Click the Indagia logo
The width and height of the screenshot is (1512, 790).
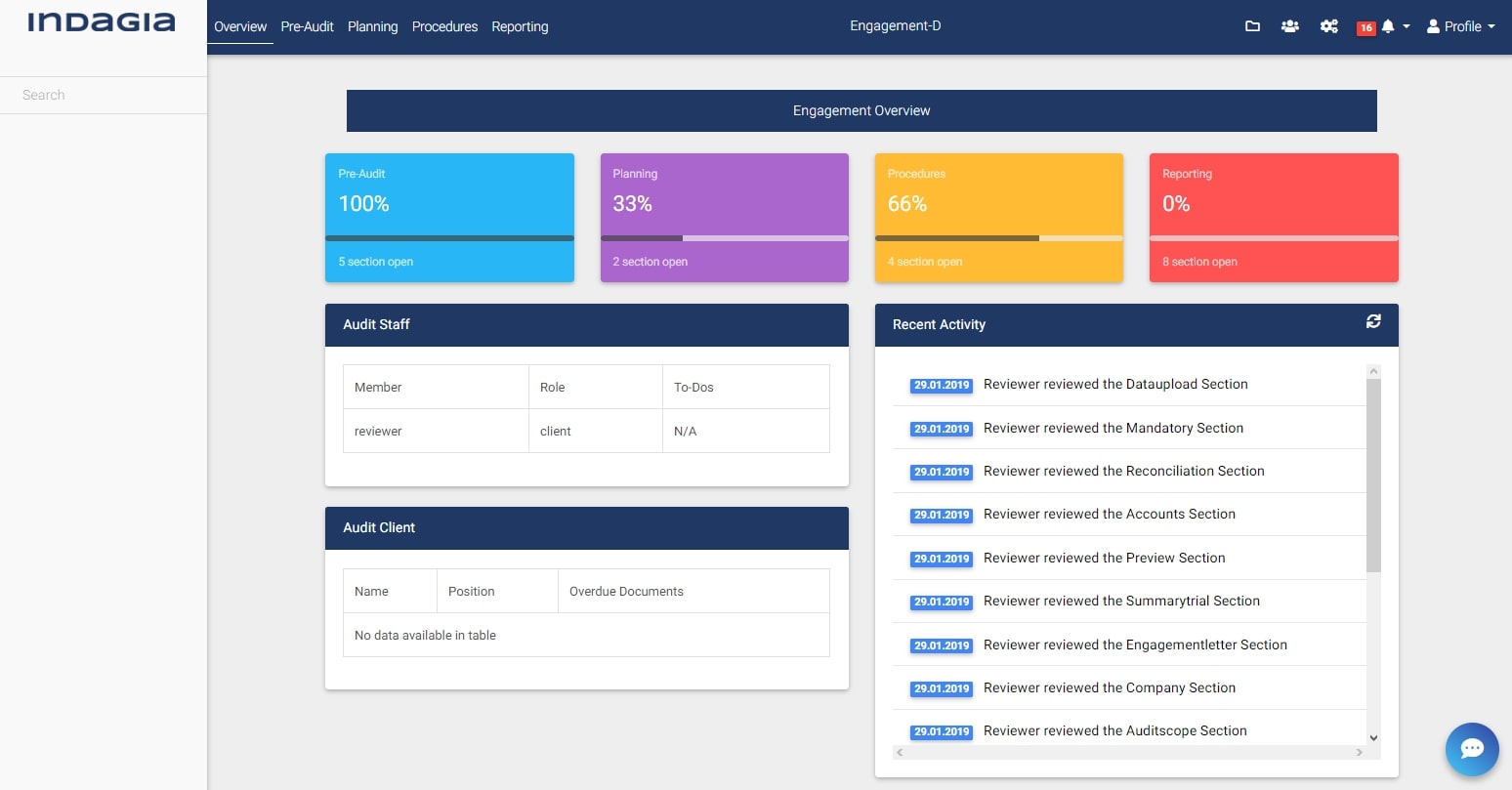click(102, 23)
